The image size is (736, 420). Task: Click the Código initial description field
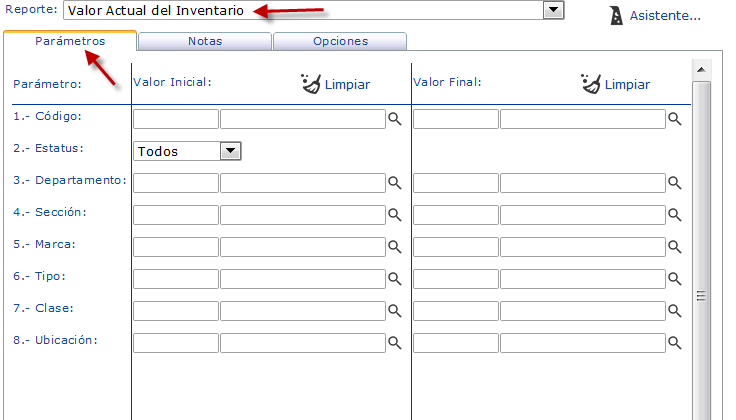303,119
